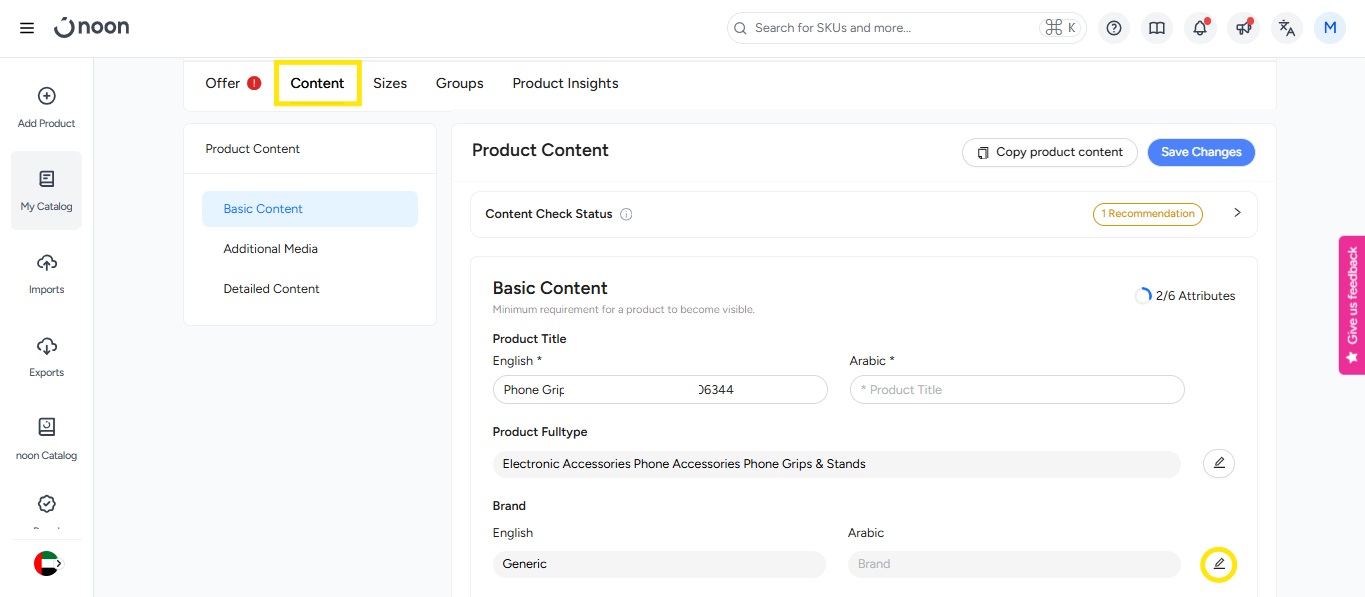Click the Save Changes button
Image resolution: width=1365 pixels, height=597 pixels.
coord(1200,152)
